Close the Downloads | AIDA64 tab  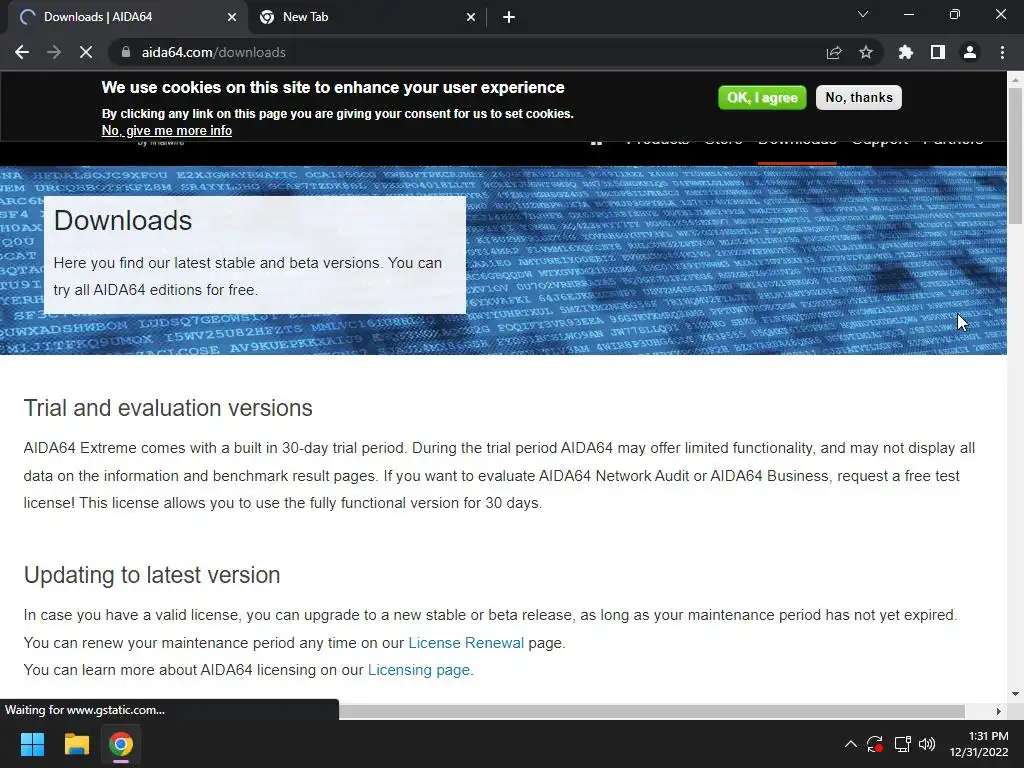[x=232, y=17]
